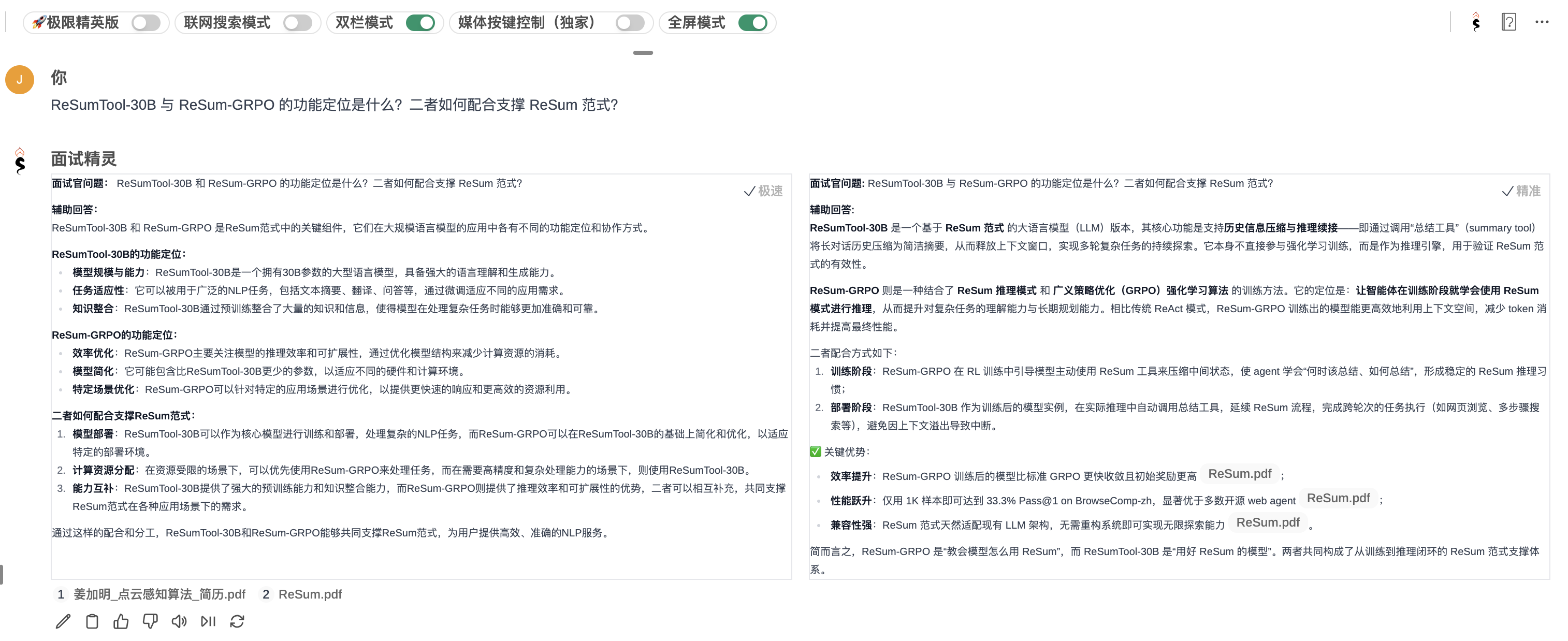The width and height of the screenshot is (1568, 641).
Task: Click the play/pause icon
Action: point(208,621)
